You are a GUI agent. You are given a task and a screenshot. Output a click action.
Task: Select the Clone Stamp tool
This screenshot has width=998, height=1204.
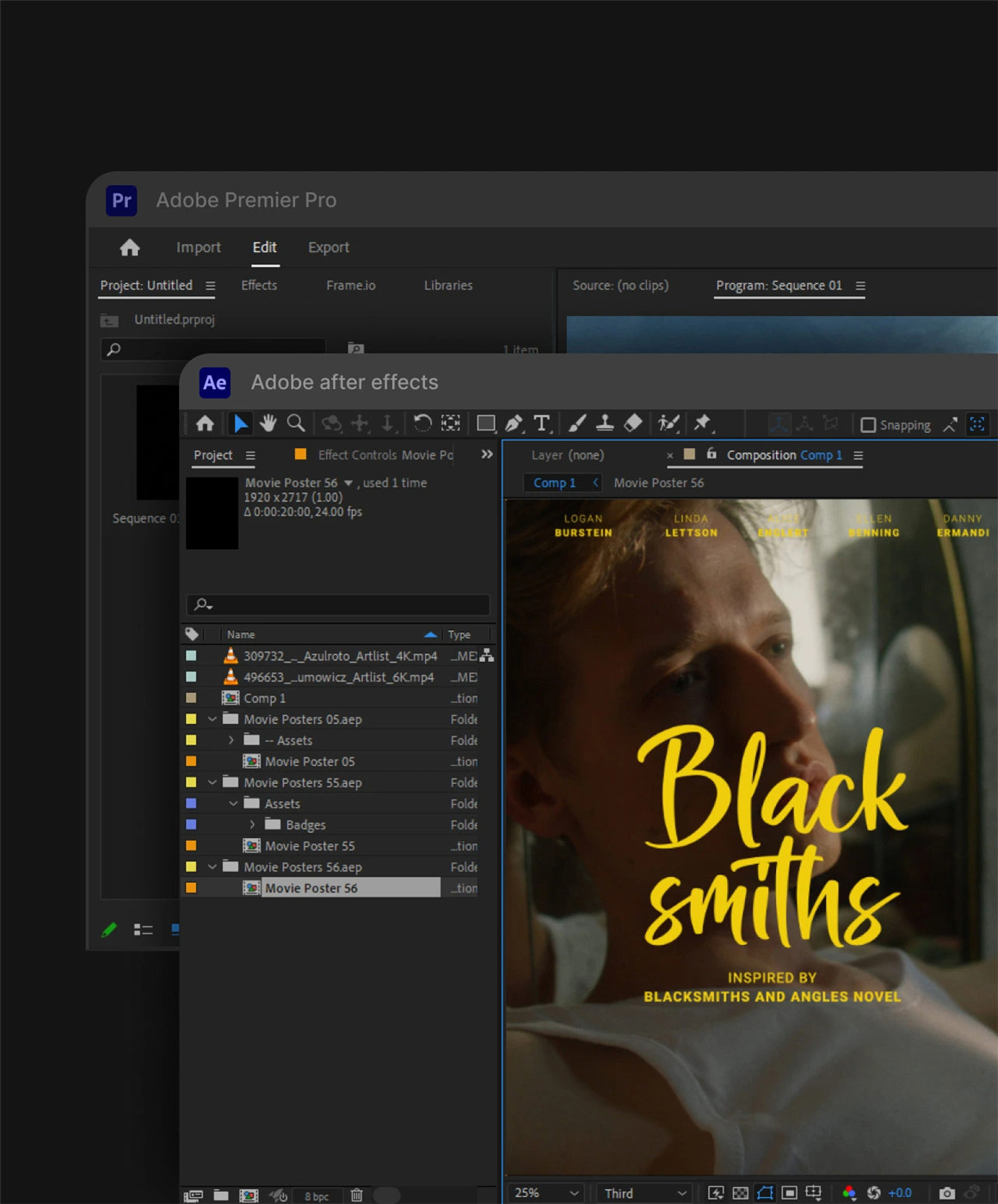pyautogui.click(x=605, y=423)
